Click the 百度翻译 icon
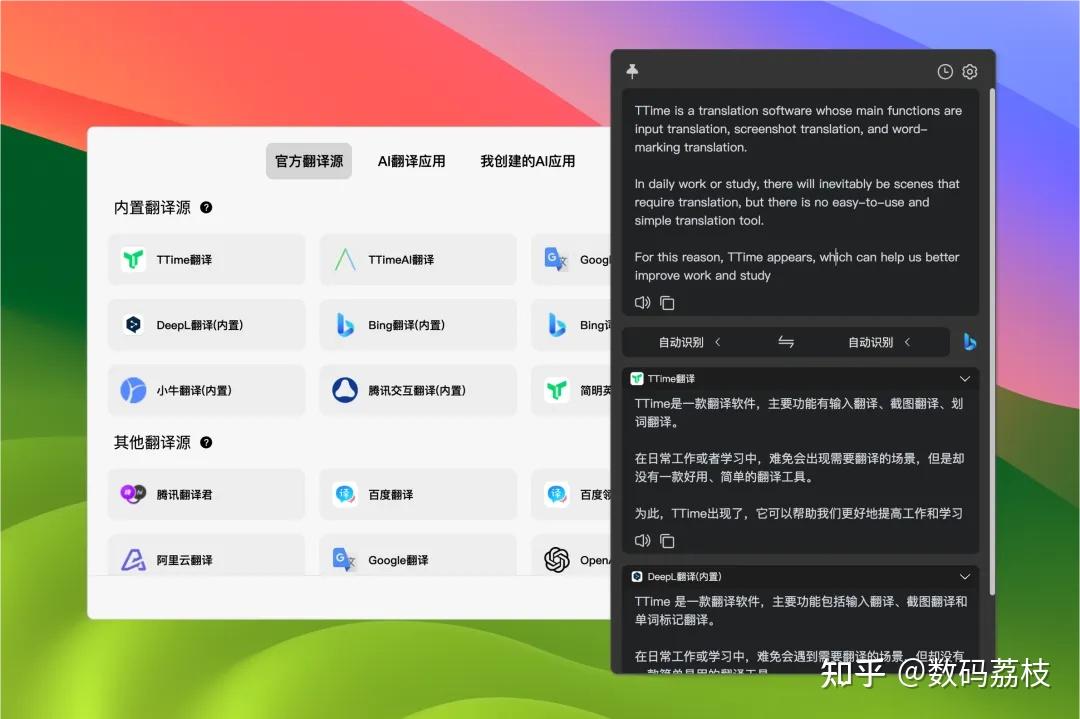This screenshot has width=1080, height=719. tap(344, 494)
